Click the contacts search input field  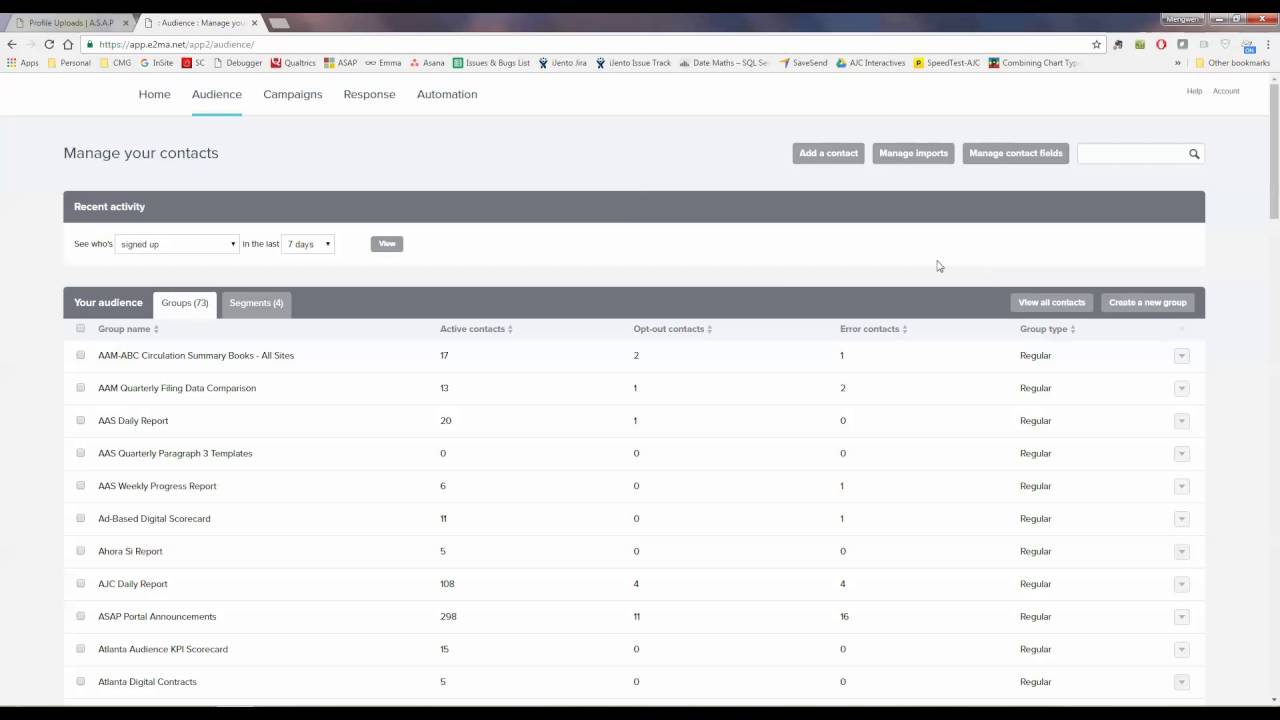click(x=1132, y=154)
